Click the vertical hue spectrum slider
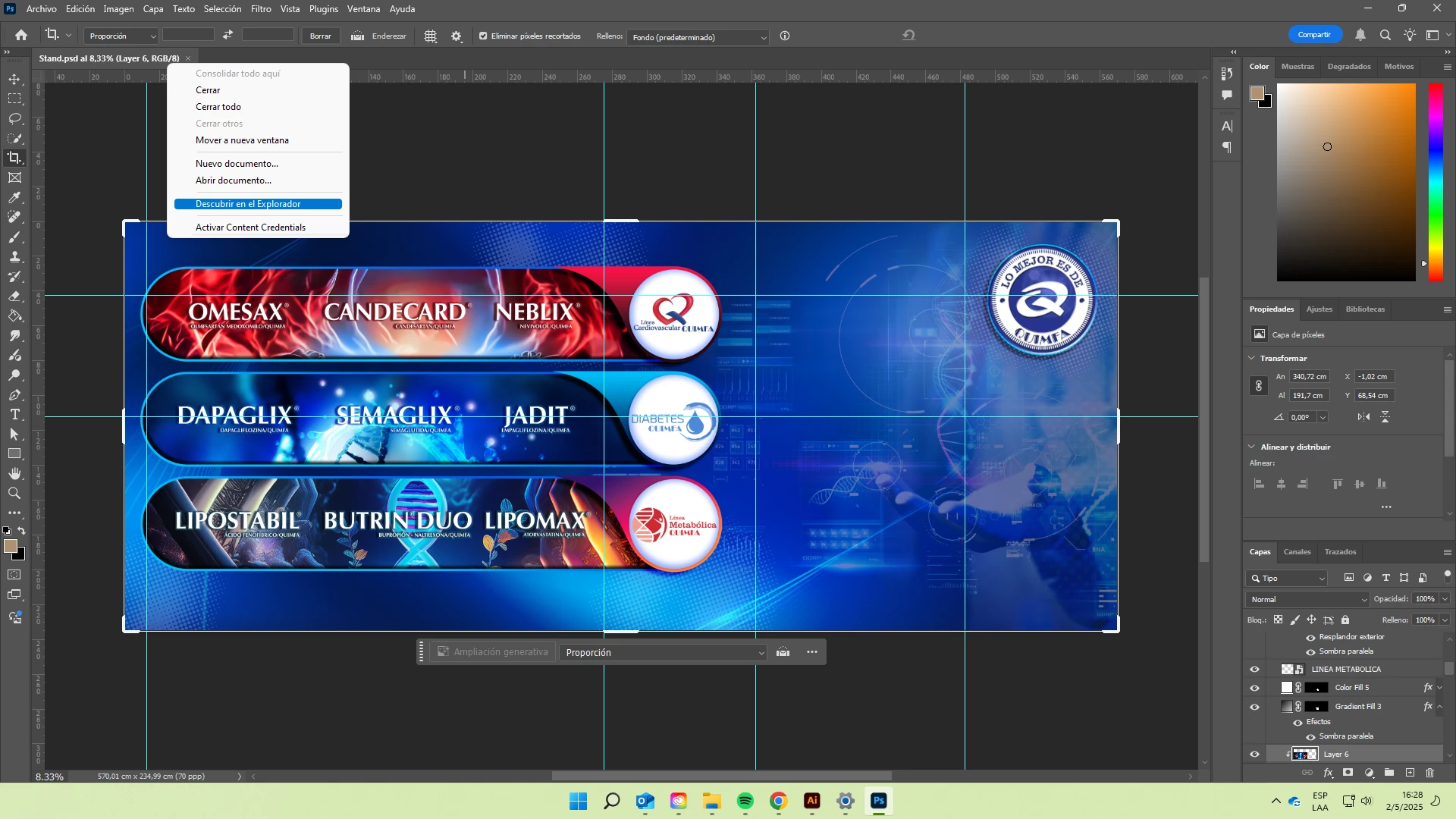The height and width of the screenshot is (819, 1456). (1436, 182)
